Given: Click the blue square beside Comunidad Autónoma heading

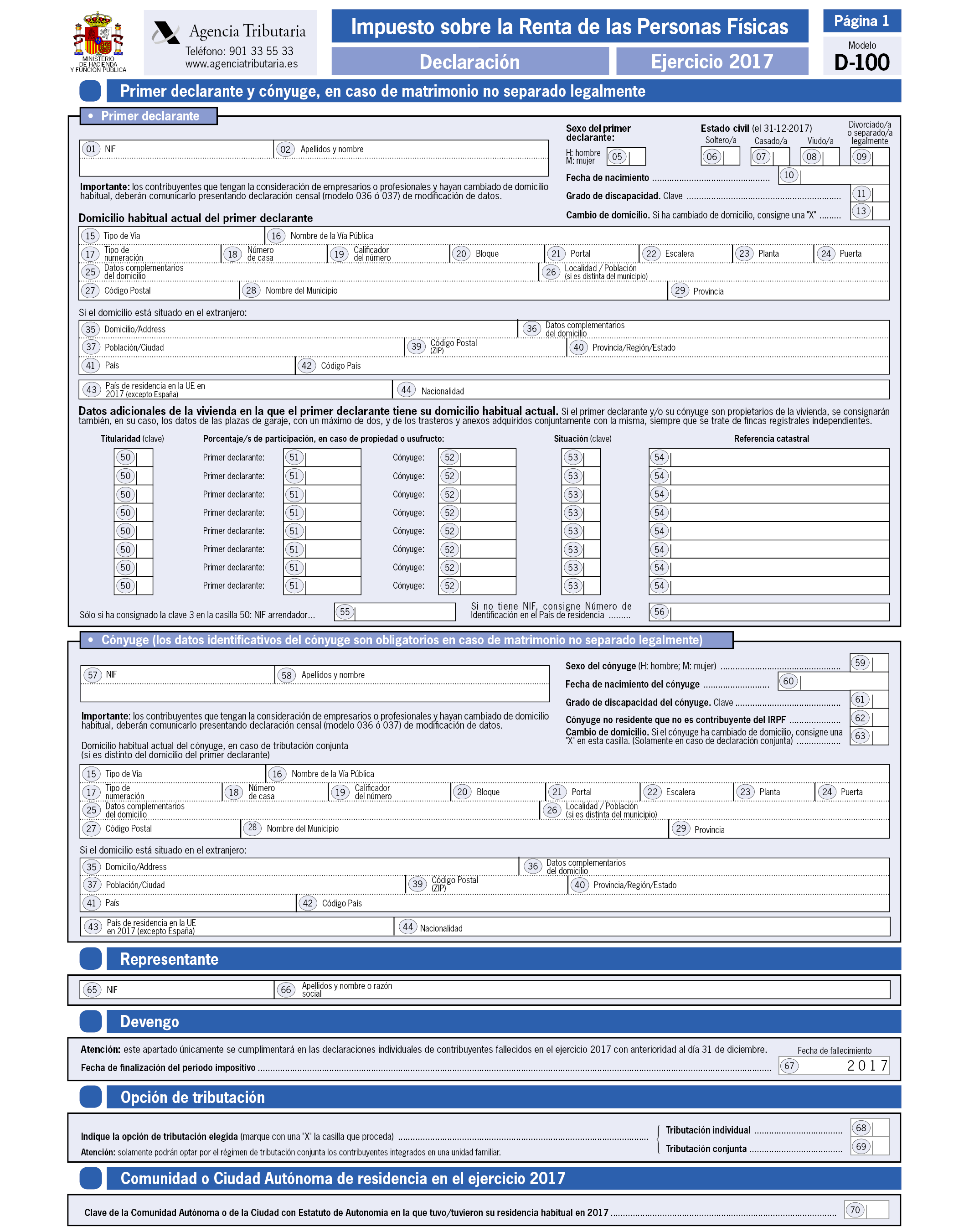Looking at the screenshot, I should coord(91,1178).
